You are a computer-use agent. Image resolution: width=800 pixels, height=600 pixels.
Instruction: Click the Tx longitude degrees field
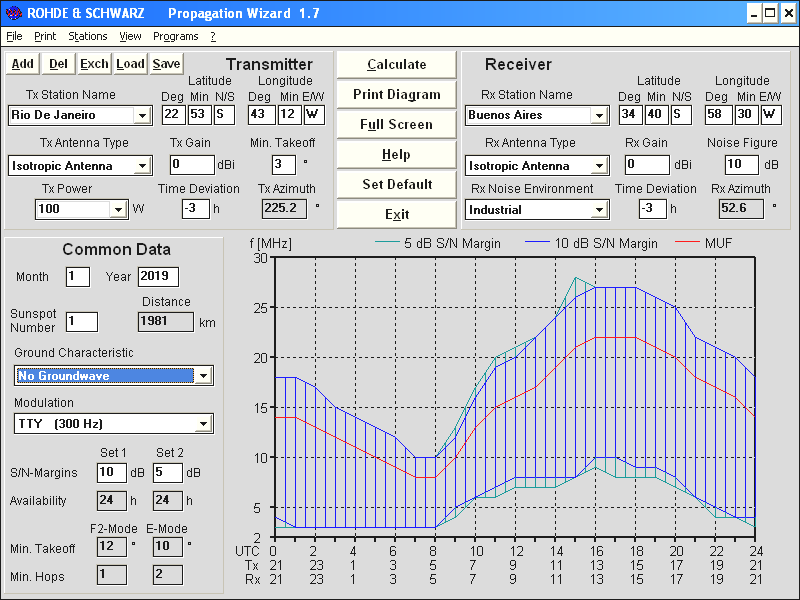(261, 115)
